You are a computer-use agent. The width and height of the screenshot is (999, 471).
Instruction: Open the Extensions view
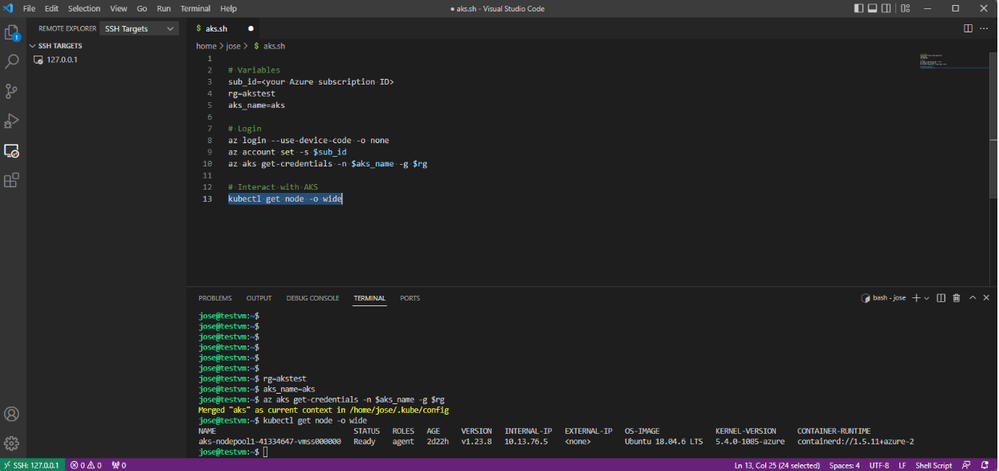tap(11, 180)
